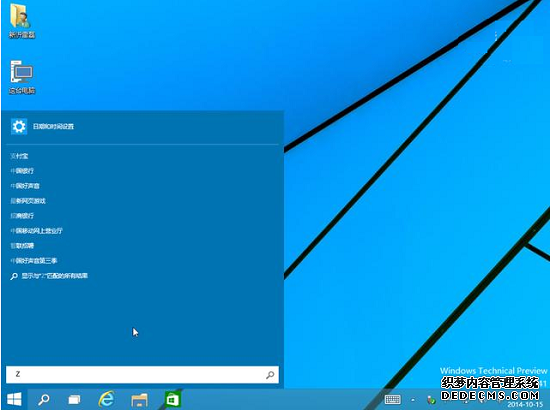This screenshot has height=410, width=550.
Task: Open the Windows Store taskbar icon
Action: coord(173,399)
